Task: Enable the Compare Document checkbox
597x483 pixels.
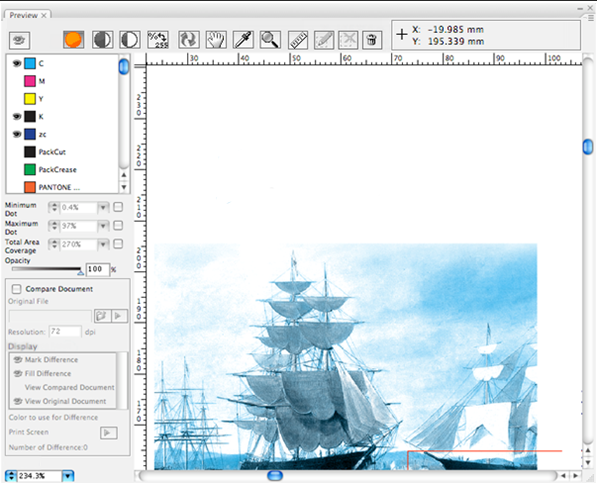Action: tap(16, 289)
